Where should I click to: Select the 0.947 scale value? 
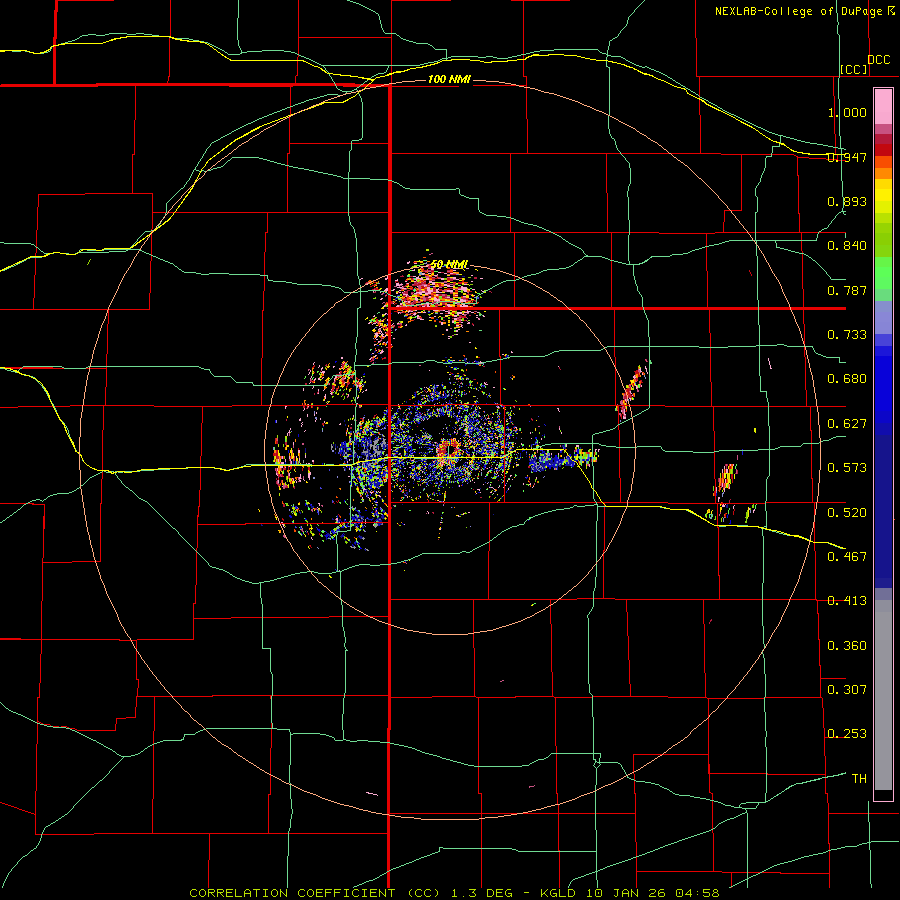coord(847,157)
